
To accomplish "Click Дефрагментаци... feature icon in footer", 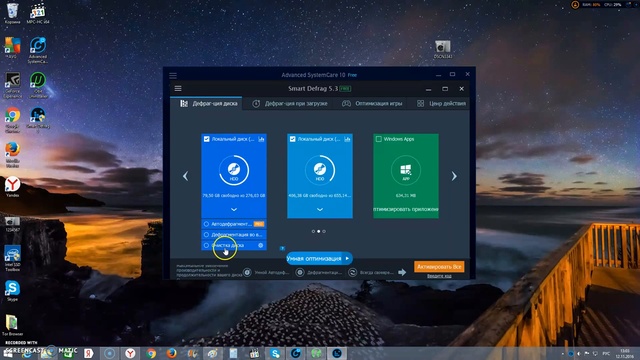I will [300, 272].
